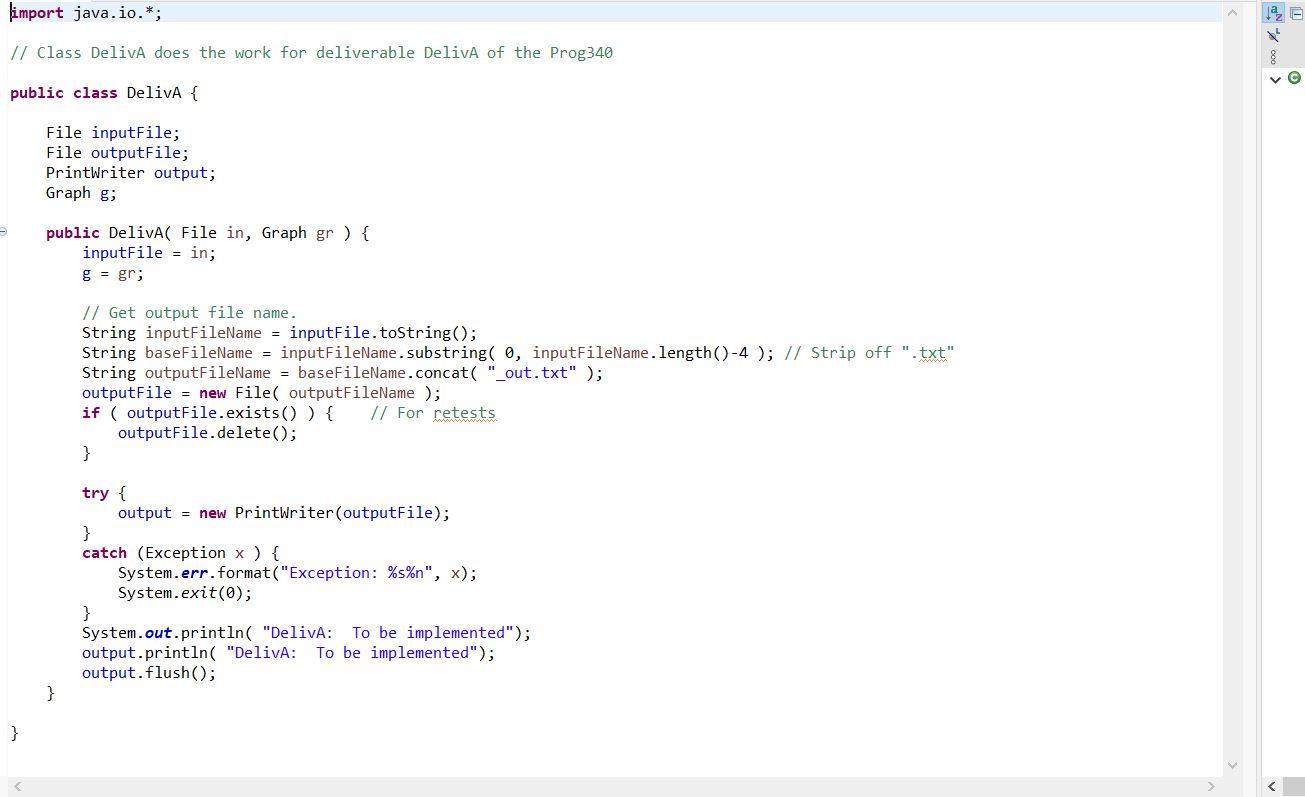Image resolution: width=1305 pixels, height=797 pixels.
Task: Click the slashed filter icon in the sidebar
Action: (1273, 35)
